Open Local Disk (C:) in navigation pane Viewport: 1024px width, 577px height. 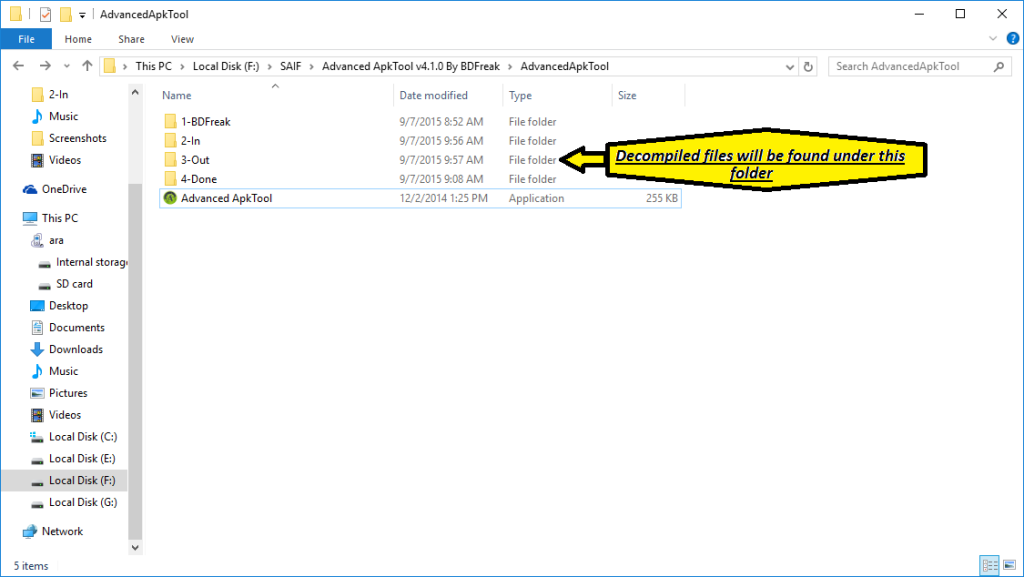pos(83,437)
